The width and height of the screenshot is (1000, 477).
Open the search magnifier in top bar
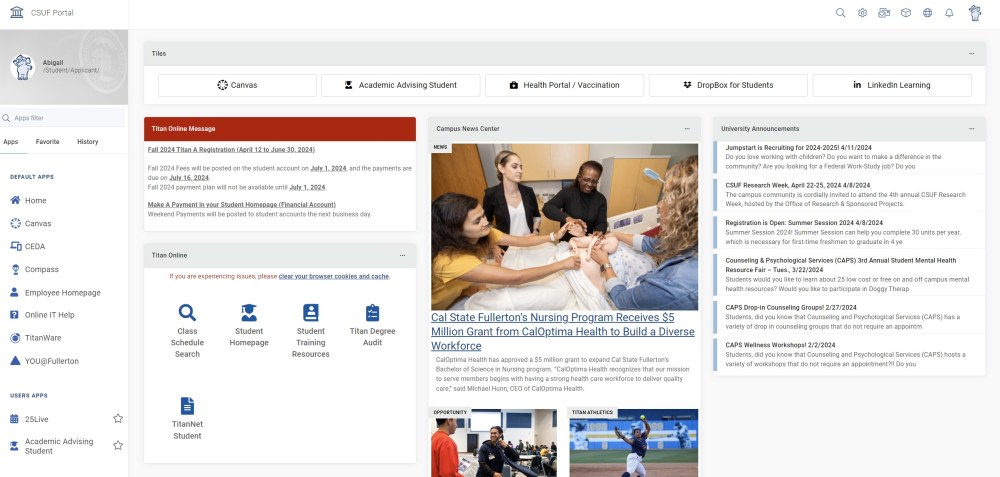tap(841, 13)
